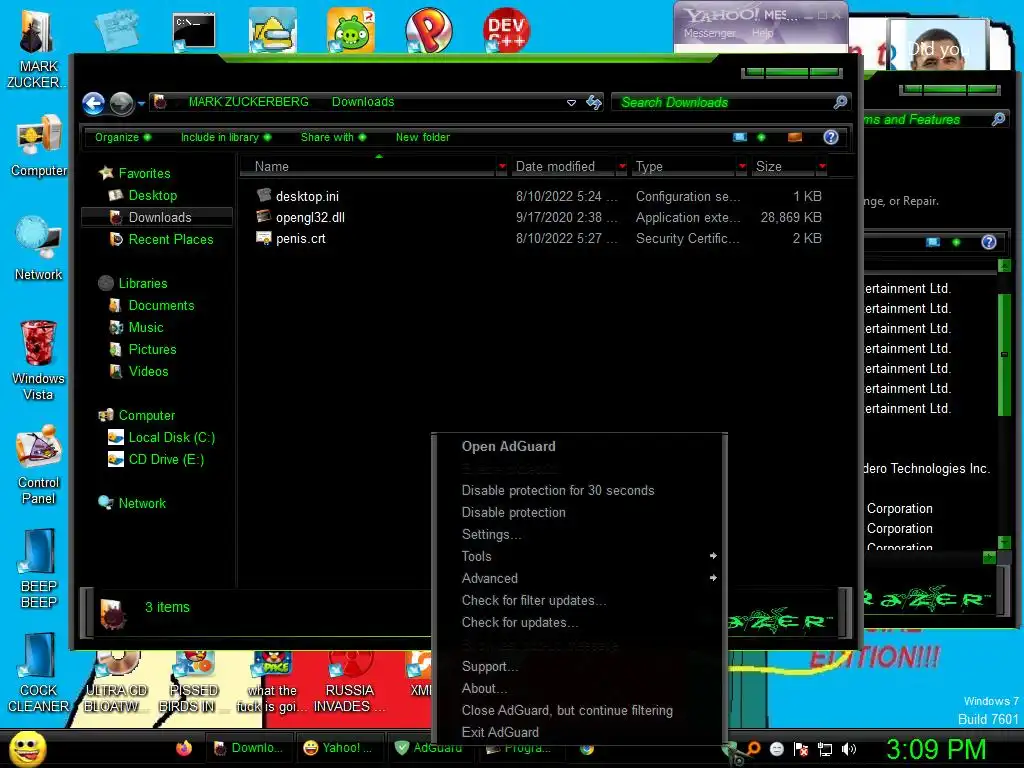Image resolution: width=1024 pixels, height=768 pixels.
Task: Open Desktop in the Favorites list
Action: (152, 195)
